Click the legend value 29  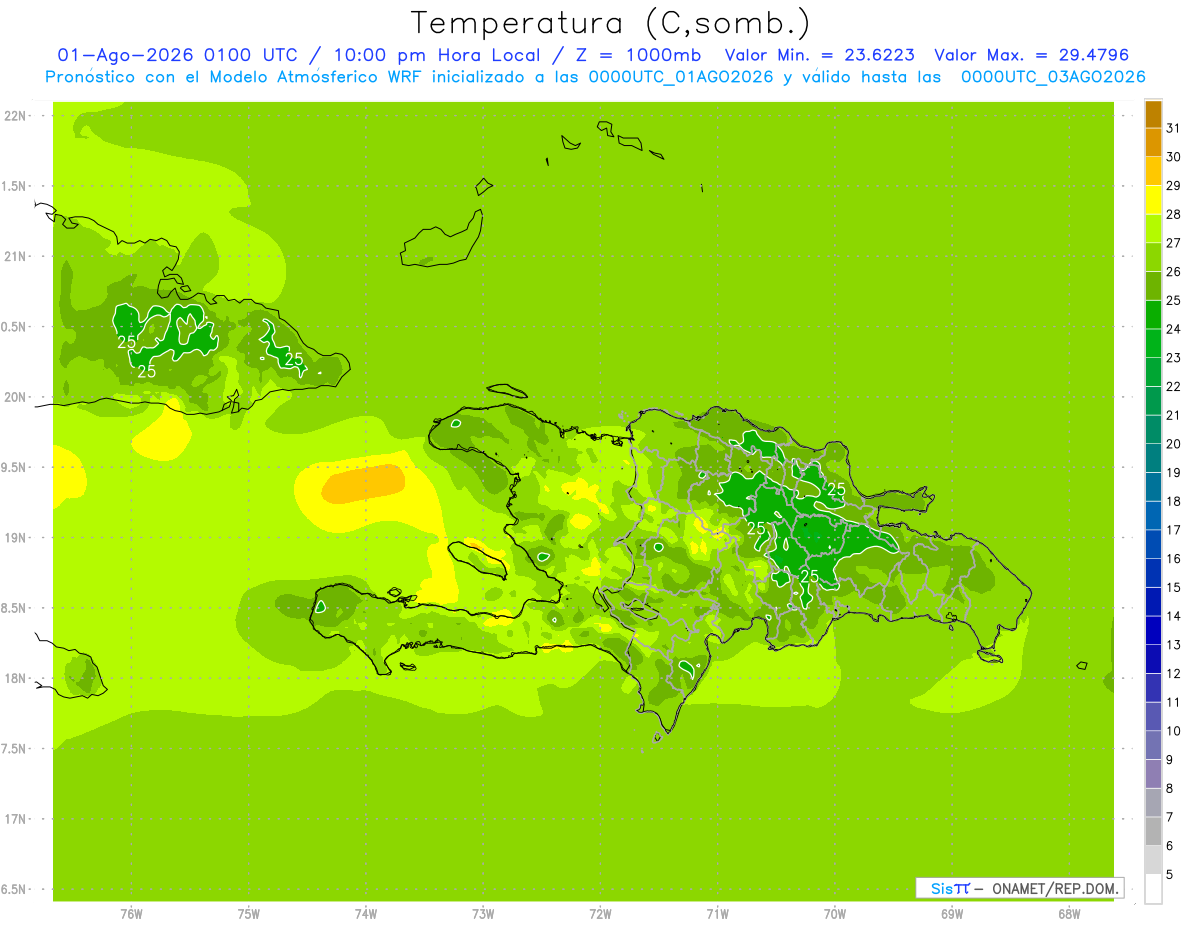point(1173,185)
